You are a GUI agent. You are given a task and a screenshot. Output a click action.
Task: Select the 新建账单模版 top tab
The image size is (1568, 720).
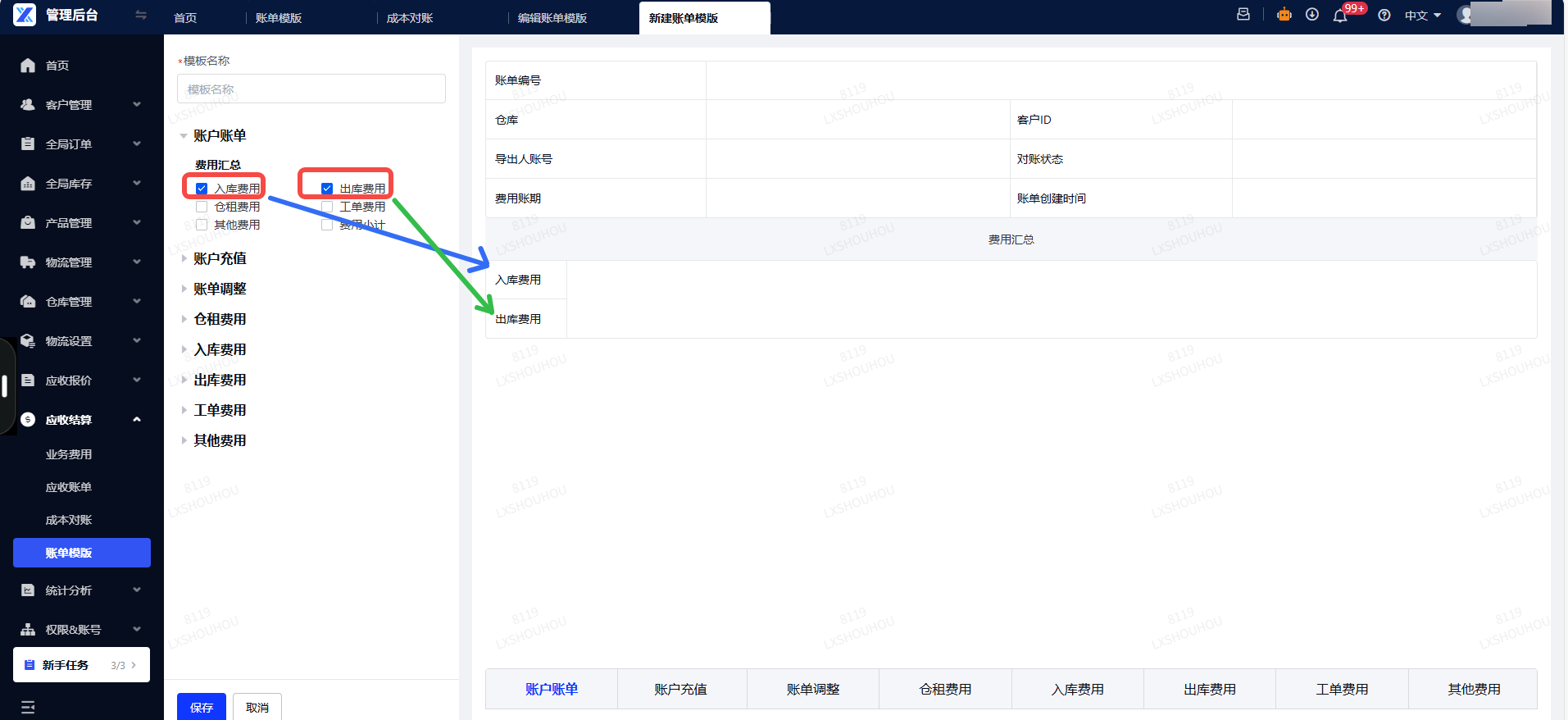click(704, 18)
